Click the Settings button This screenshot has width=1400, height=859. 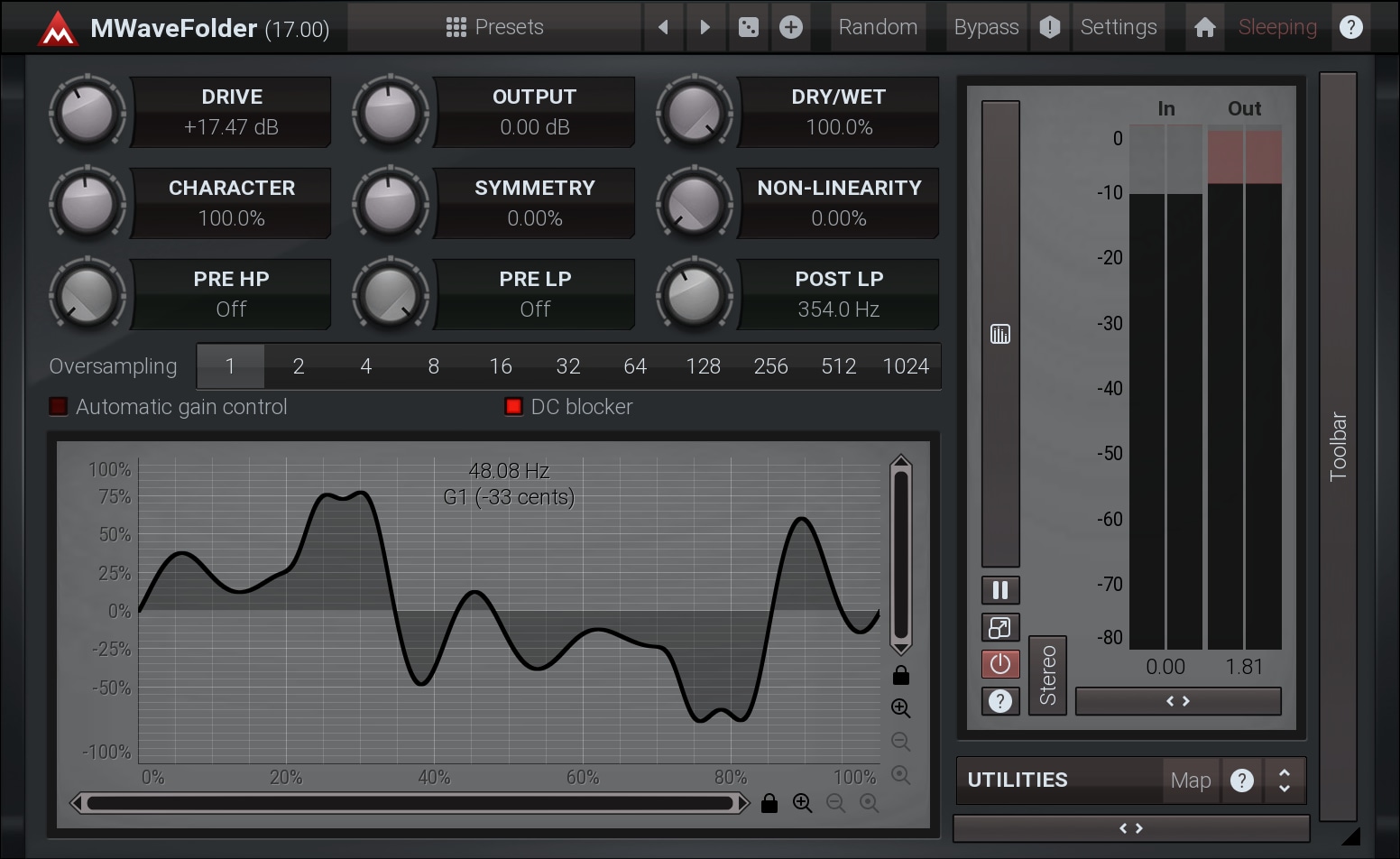pos(1119,27)
